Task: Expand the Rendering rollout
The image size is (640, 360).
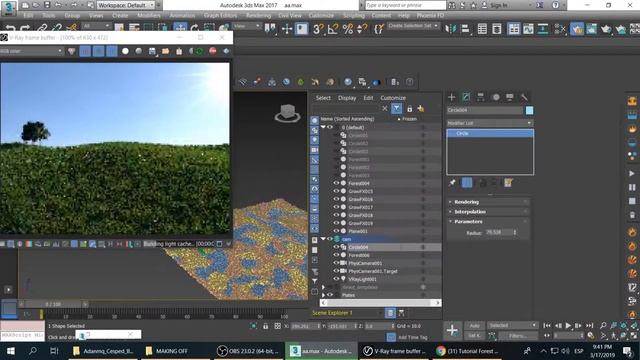Action: pos(489,202)
